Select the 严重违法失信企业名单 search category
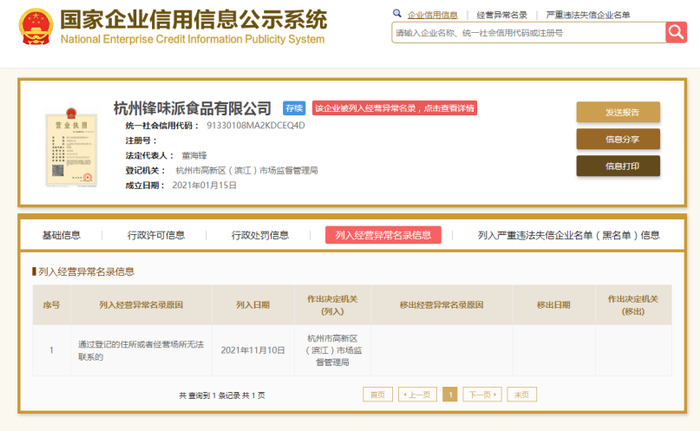700x431 pixels. 588,15
